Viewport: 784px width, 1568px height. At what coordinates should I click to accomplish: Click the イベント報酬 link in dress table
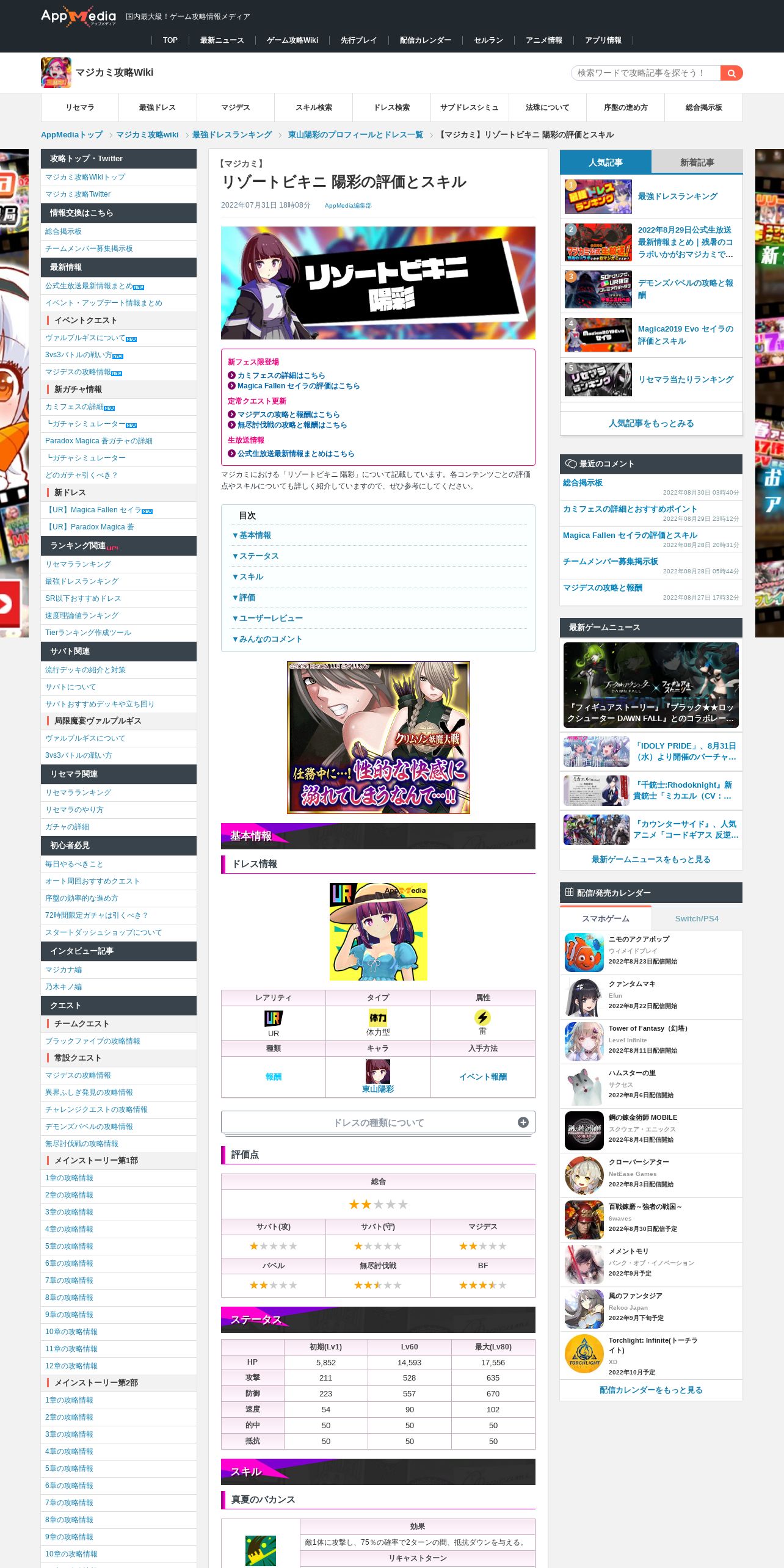[483, 1076]
